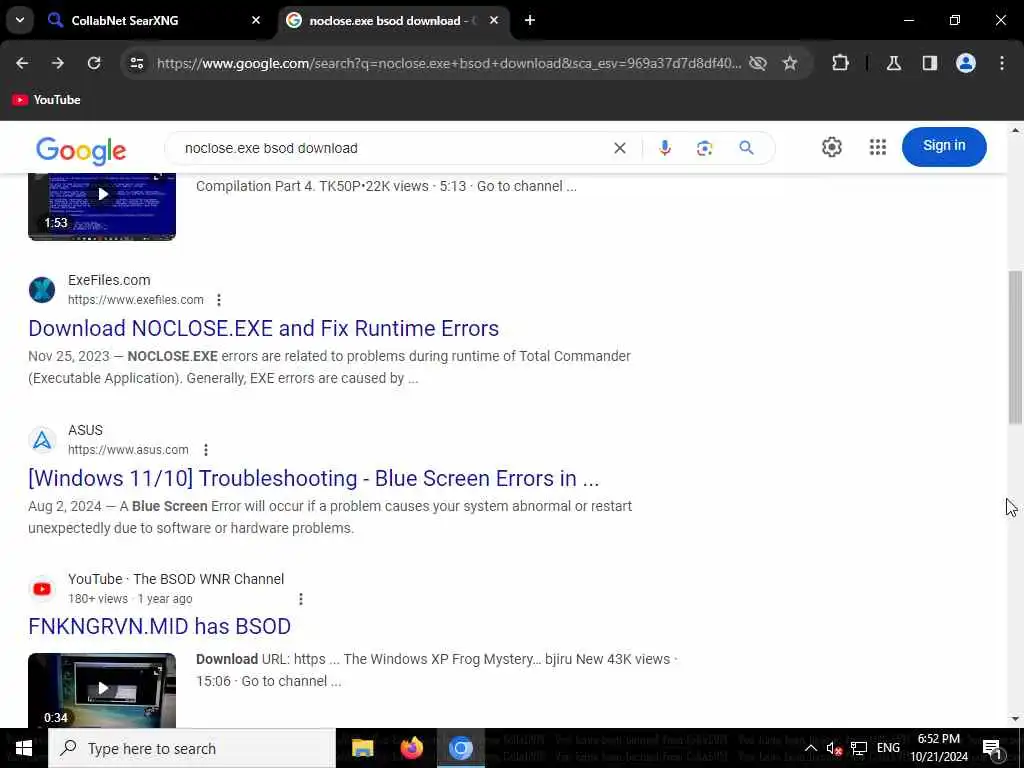Select the Chrome taskbar icon
1024x768 pixels.
(460, 748)
